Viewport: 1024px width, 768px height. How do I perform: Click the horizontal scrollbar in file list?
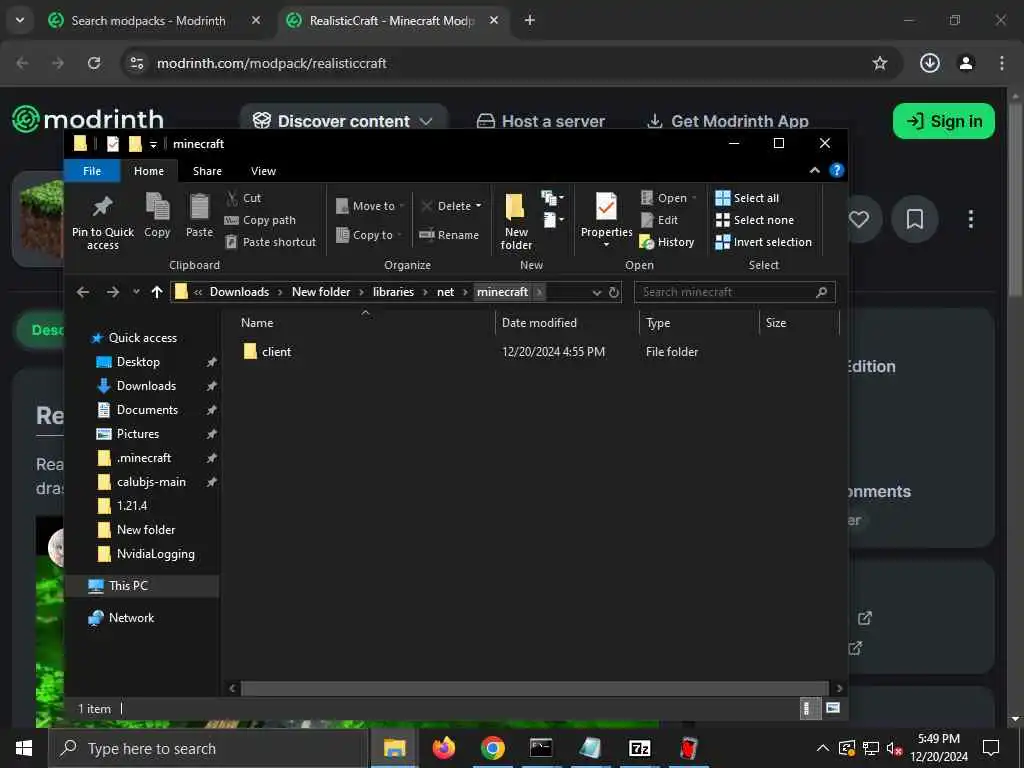coord(535,688)
